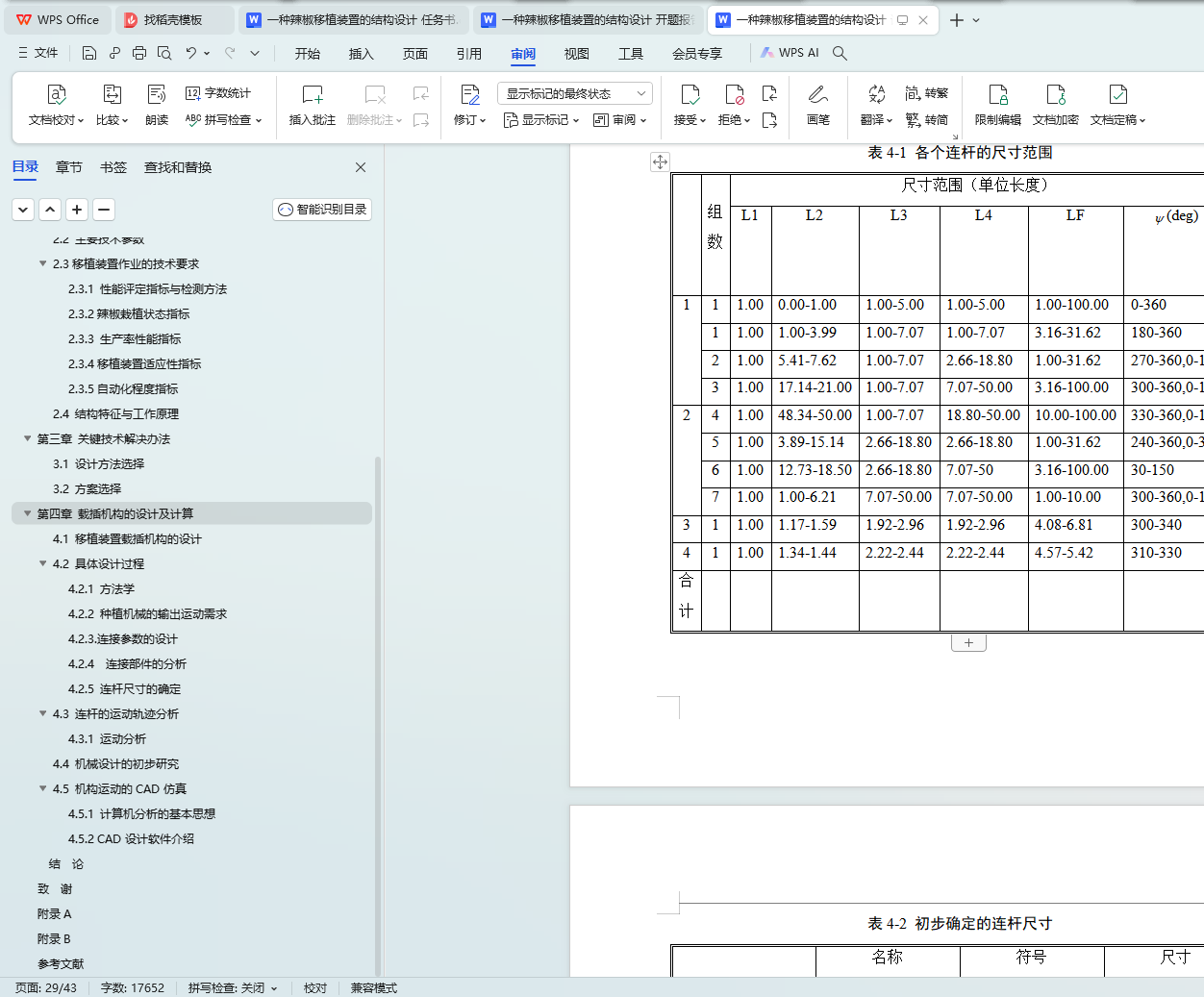This screenshot has height=997, width=1204.
Task: Click the search magnifier icon
Action: pos(840,53)
